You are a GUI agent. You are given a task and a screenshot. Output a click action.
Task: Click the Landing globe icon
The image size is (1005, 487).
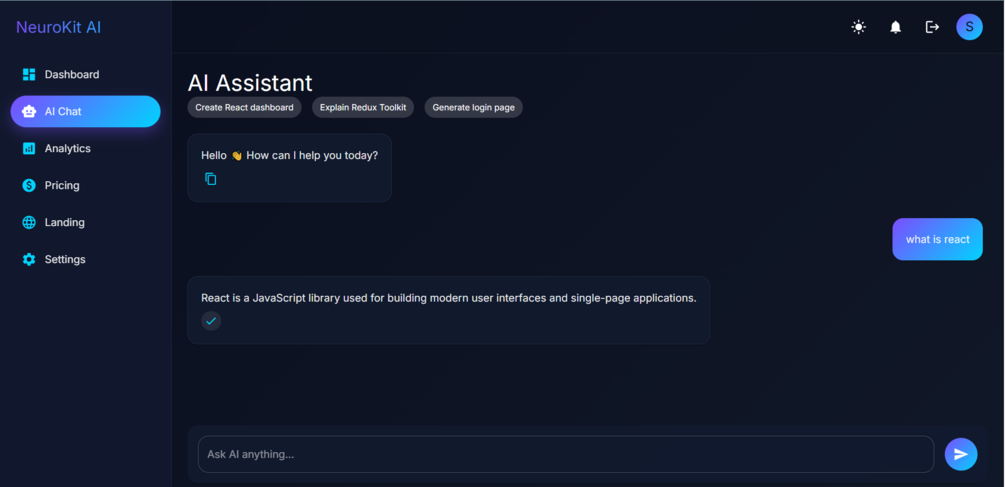29,222
